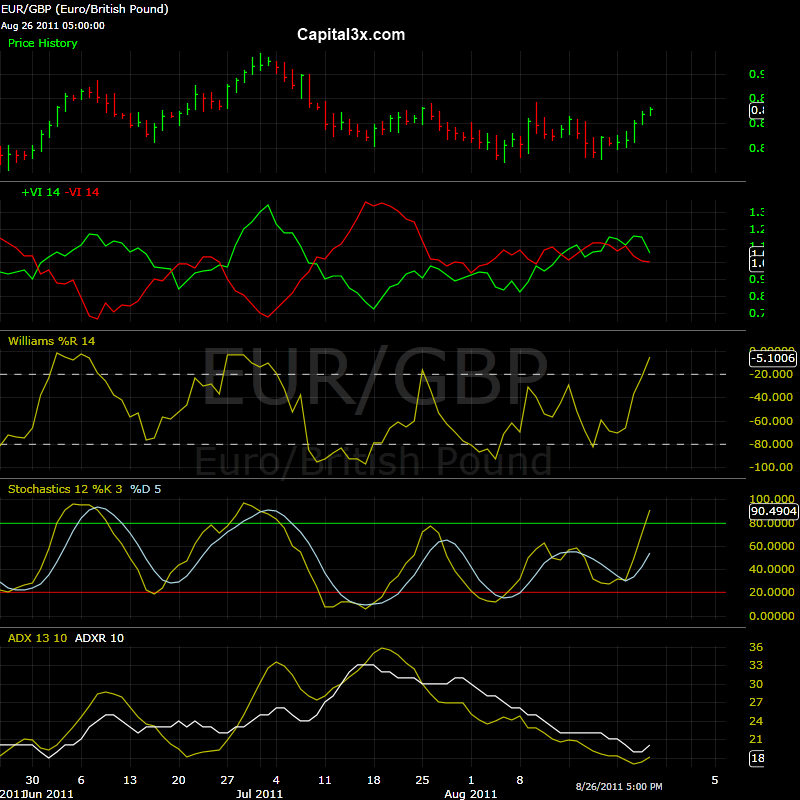Click the -100.00 Williams scale value
Image resolution: width=800 pixels, height=800 pixels.
coord(771,467)
